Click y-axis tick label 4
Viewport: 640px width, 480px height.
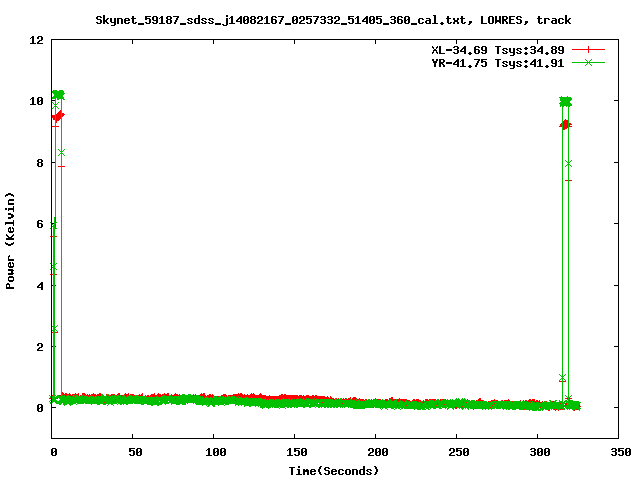[40, 286]
